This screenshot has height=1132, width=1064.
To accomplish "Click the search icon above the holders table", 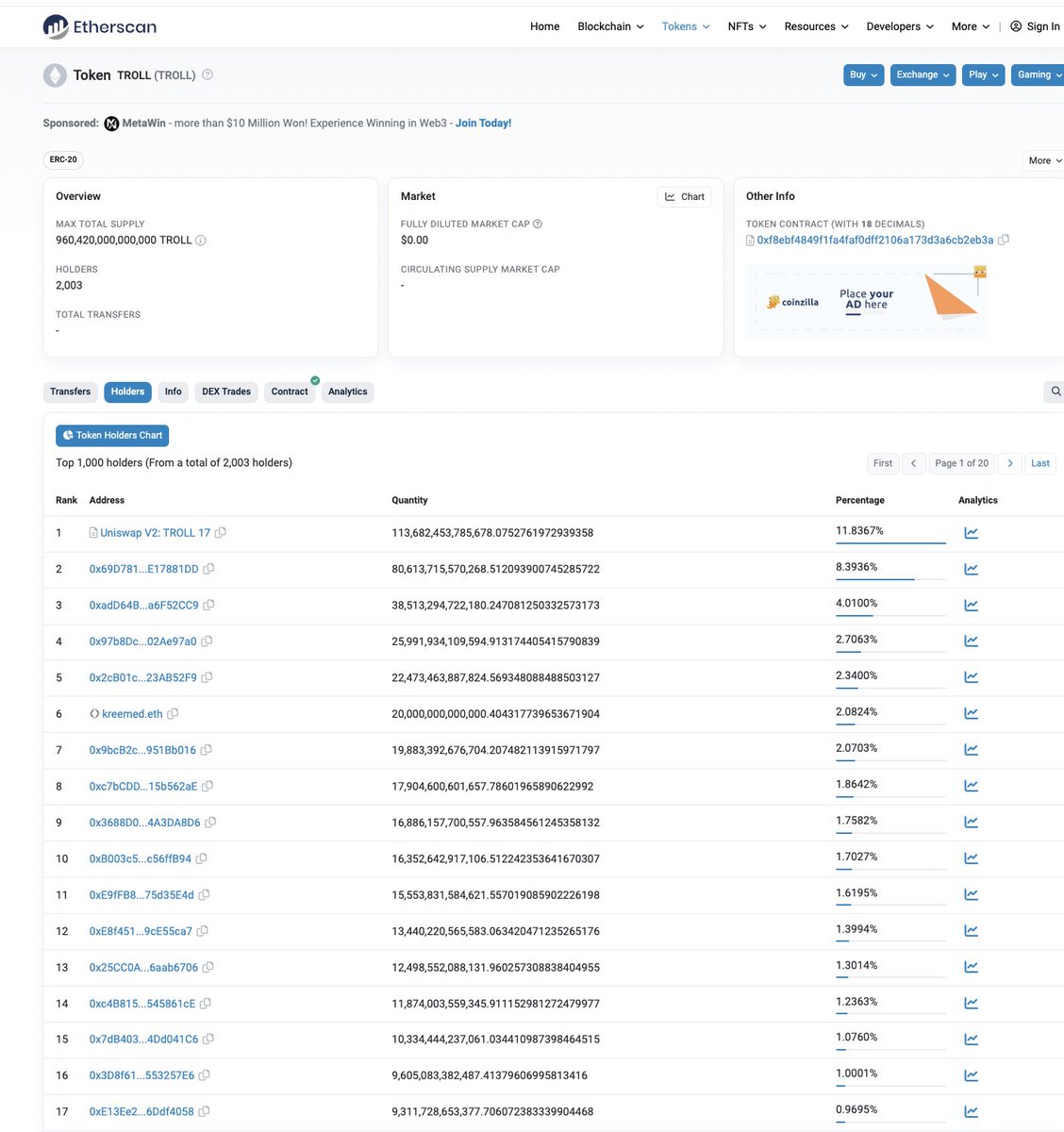I will [x=1055, y=391].
